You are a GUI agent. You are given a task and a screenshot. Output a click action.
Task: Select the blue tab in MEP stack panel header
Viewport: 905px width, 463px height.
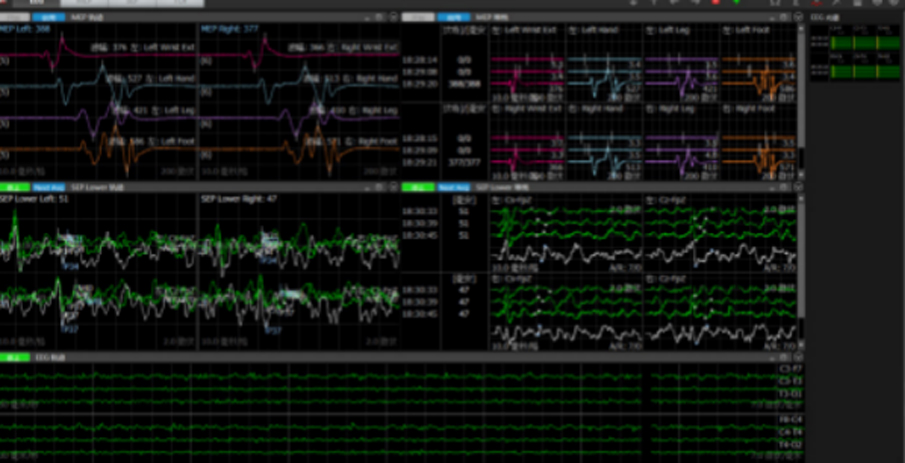pos(455,17)
